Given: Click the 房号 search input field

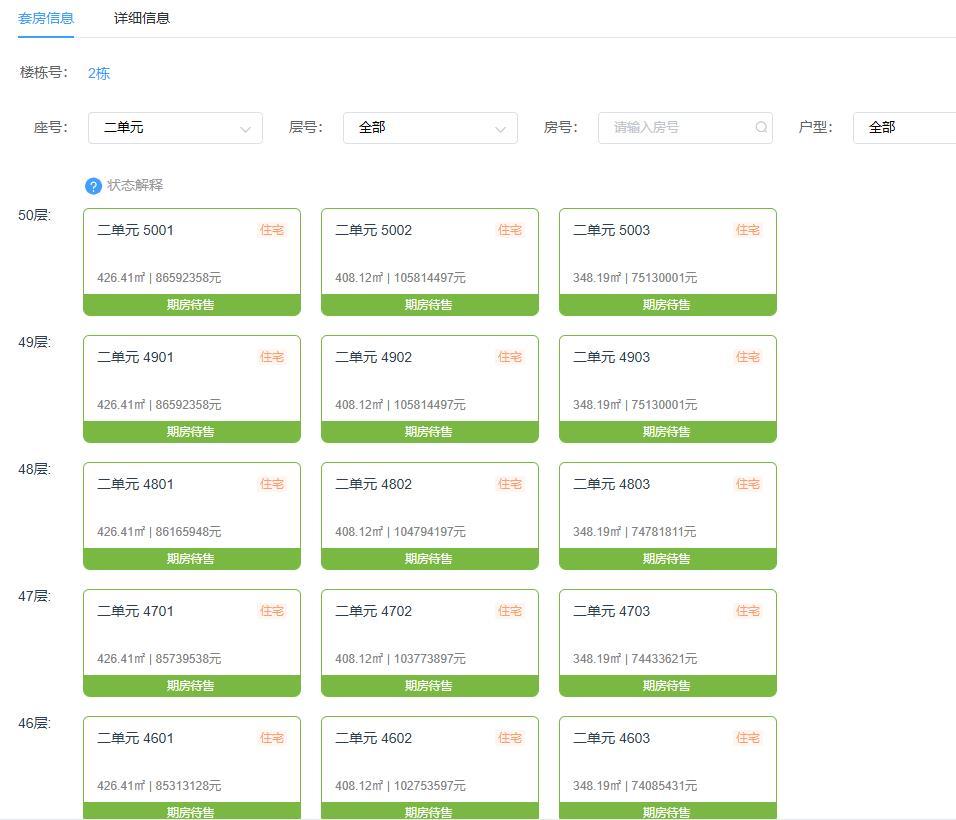Looking at the screenshot, I should 685,127.
